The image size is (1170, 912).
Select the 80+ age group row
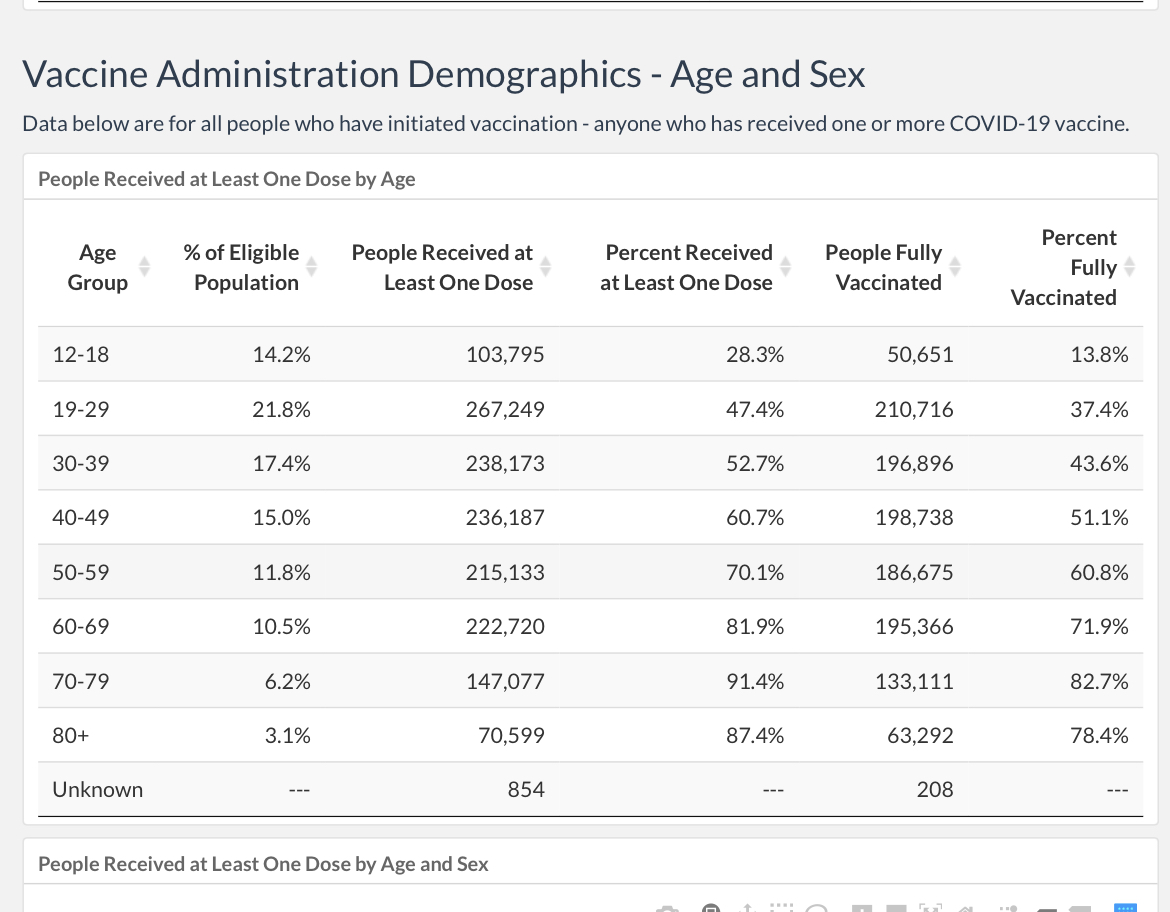[x=590, y=735]
